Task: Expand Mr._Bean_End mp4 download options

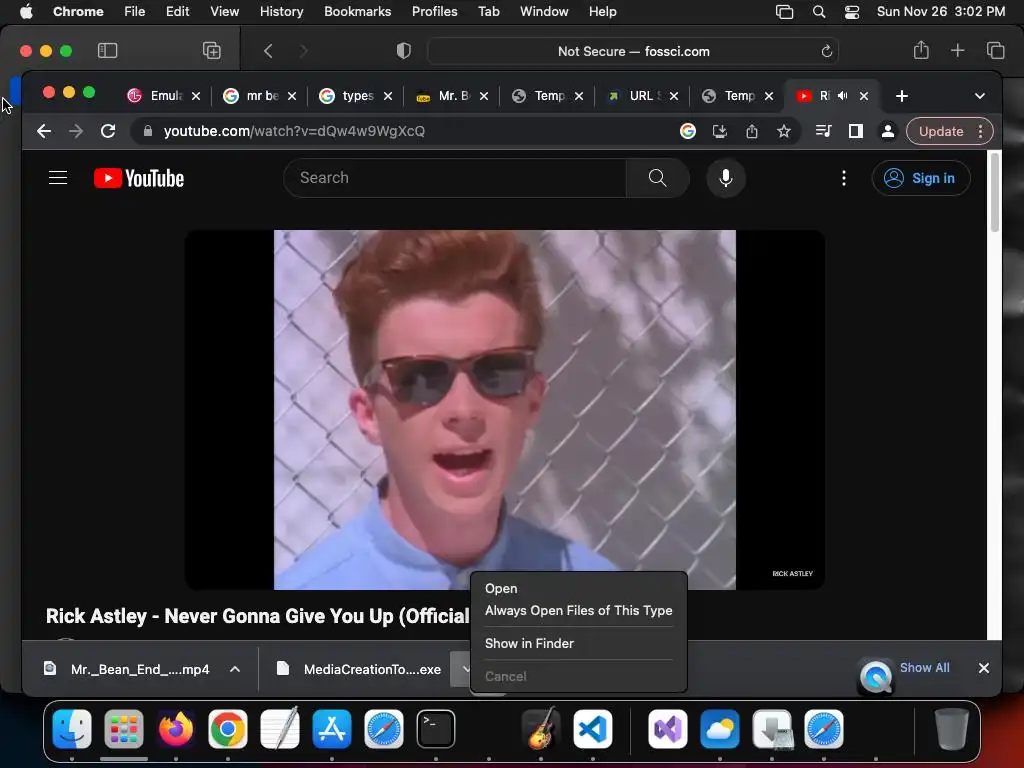Action: (x=235, y=669)
